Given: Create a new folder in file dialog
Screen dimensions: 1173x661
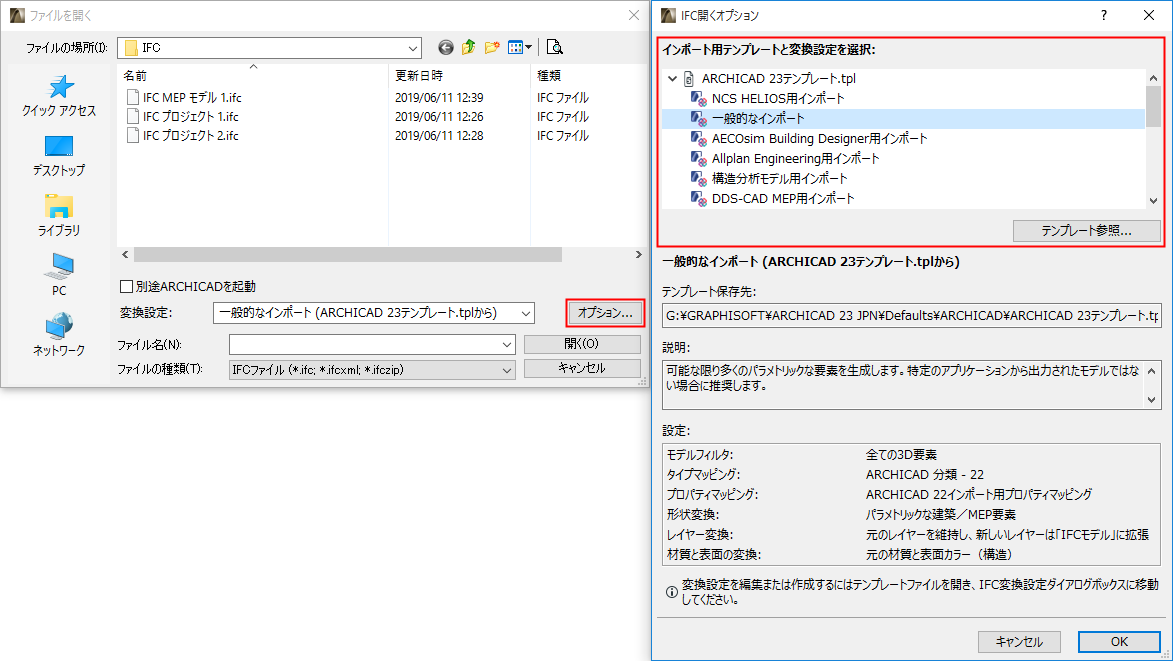Looking at the screenshot, I should pos(491,48).
